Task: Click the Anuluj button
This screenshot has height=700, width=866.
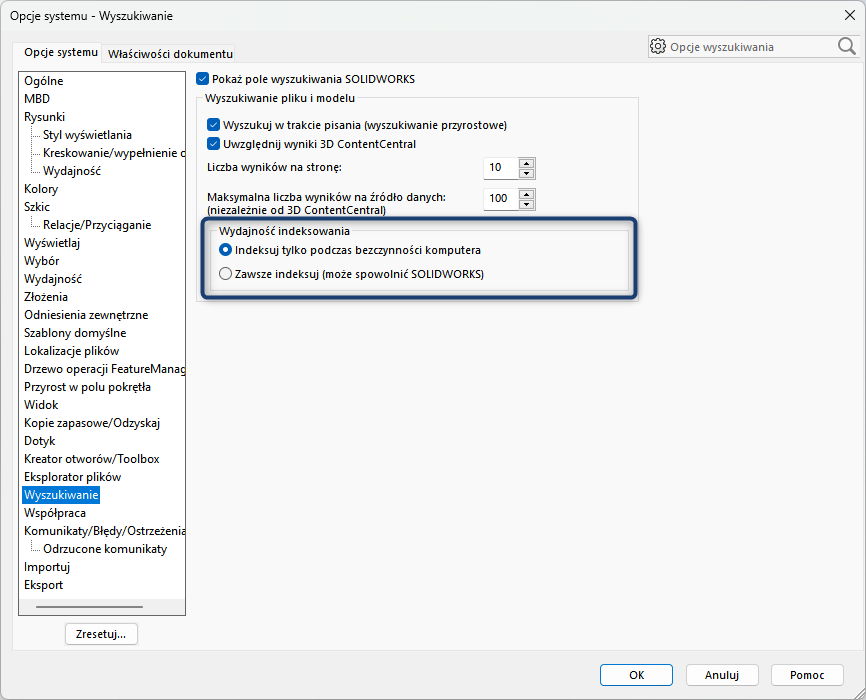Action: (721, 675)
